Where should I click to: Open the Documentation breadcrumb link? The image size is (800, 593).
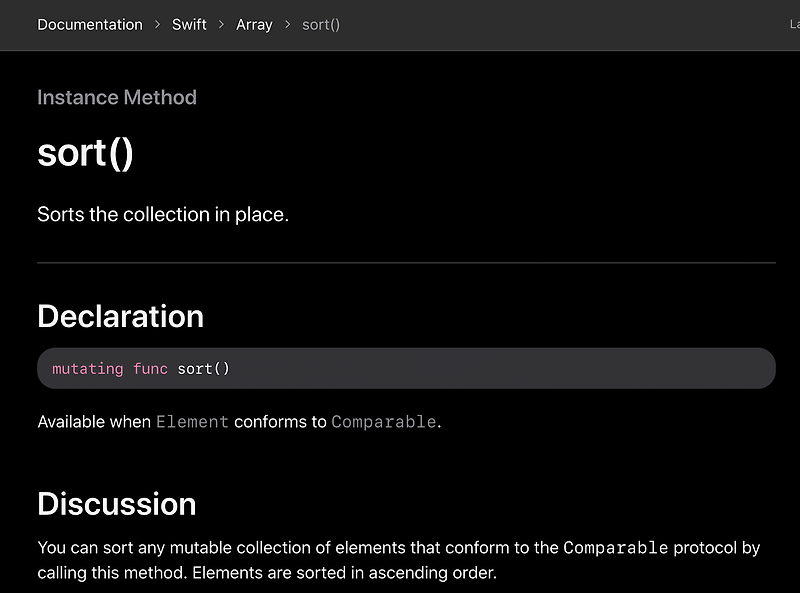90,24
